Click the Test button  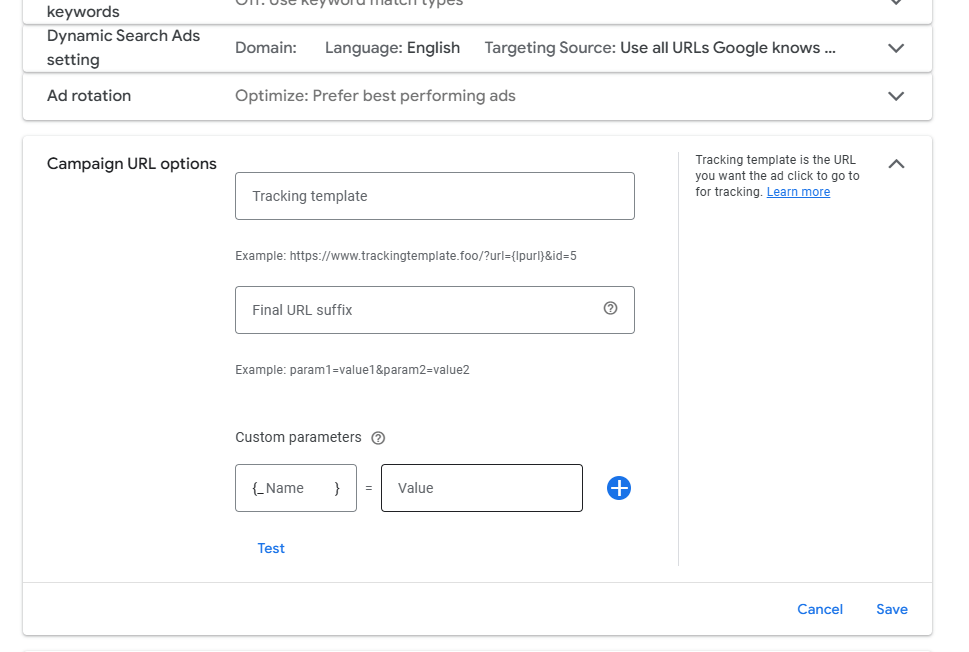pyautogui.click(x=271, y=548)
